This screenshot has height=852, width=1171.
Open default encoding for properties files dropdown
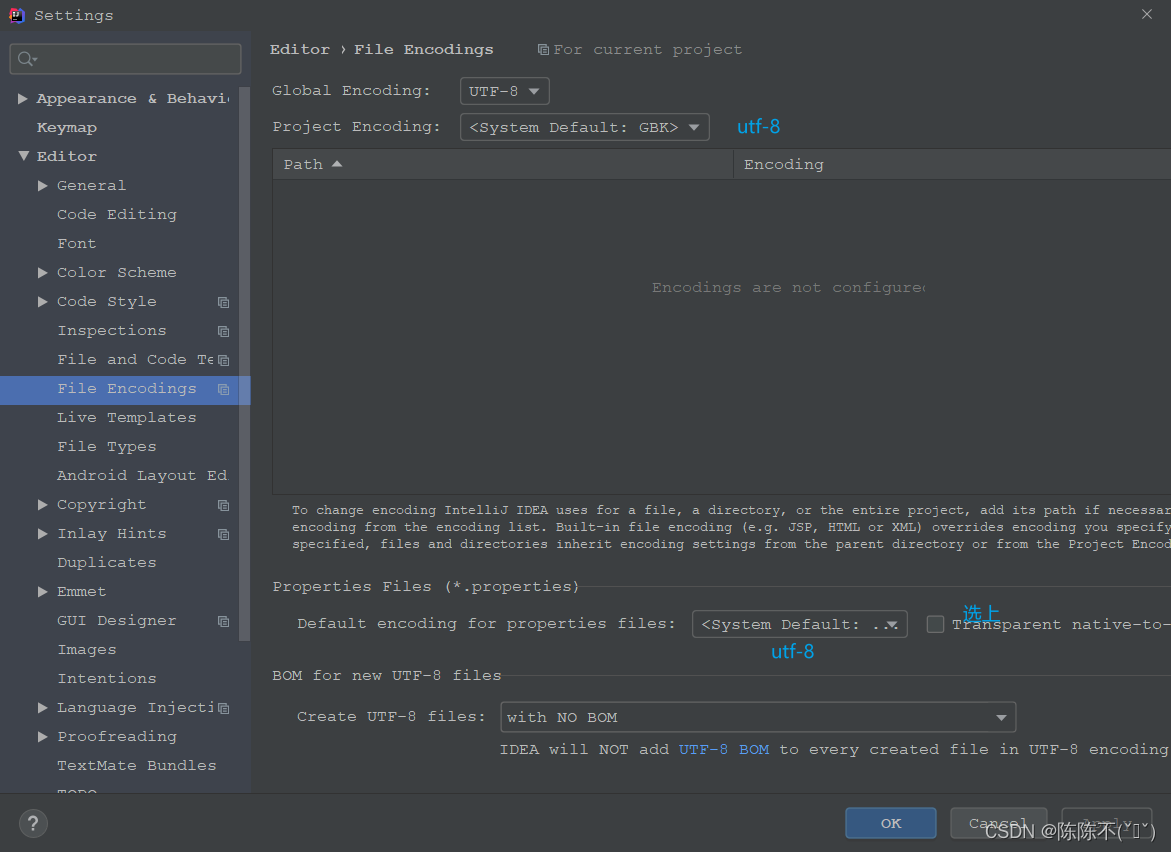[x=800, y=624]
